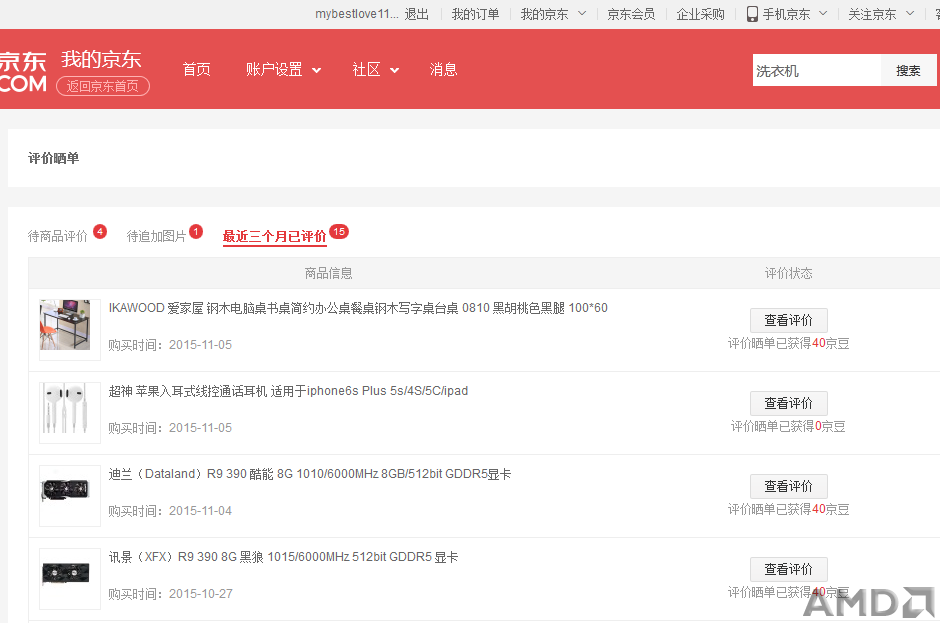
Task: Click 查看评价 for the Dataland R9 390
Action: coord(788,486)
